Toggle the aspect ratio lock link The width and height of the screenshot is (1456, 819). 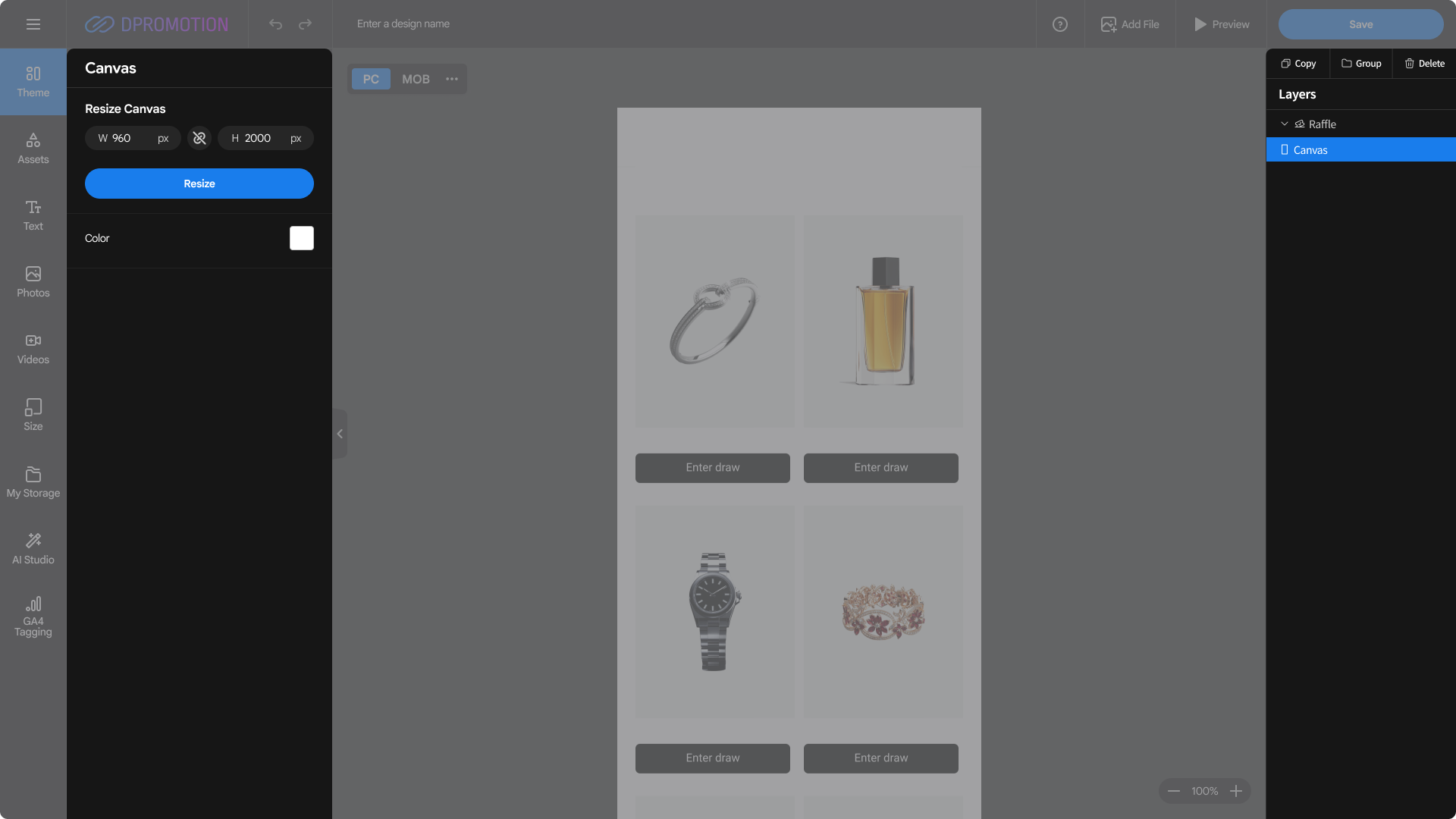199,138
